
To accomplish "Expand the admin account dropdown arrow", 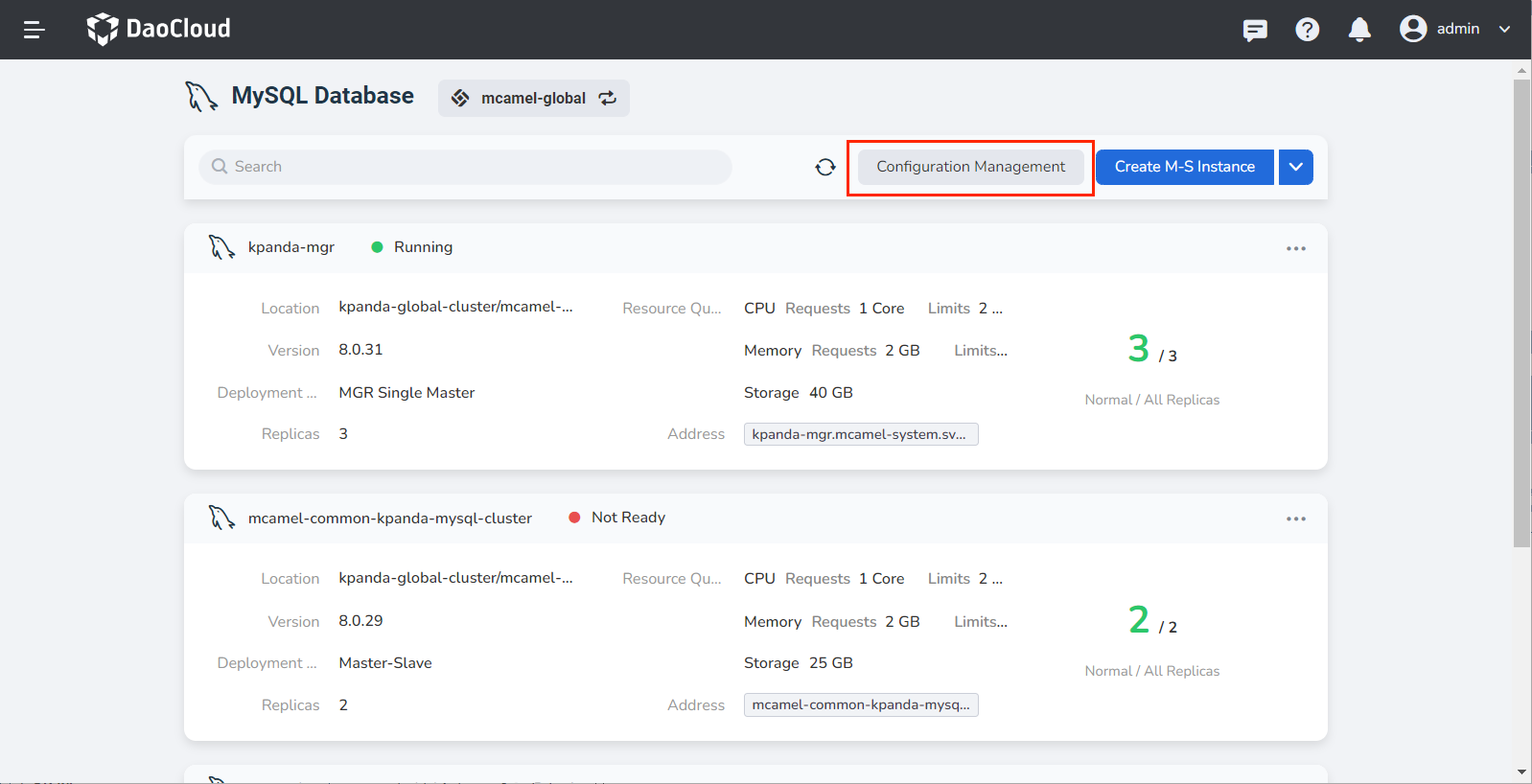I will click(x=1505, y=29).
